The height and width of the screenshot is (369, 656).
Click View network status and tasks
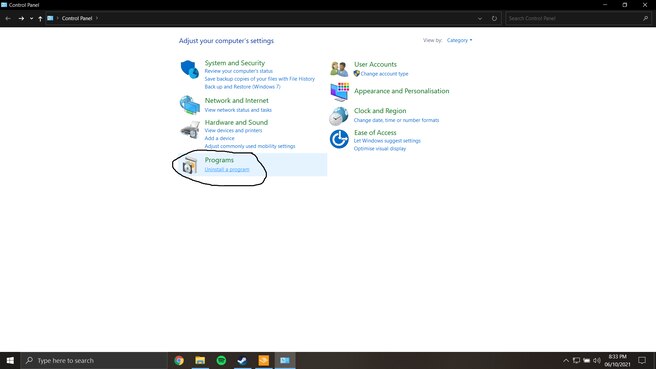238,110
